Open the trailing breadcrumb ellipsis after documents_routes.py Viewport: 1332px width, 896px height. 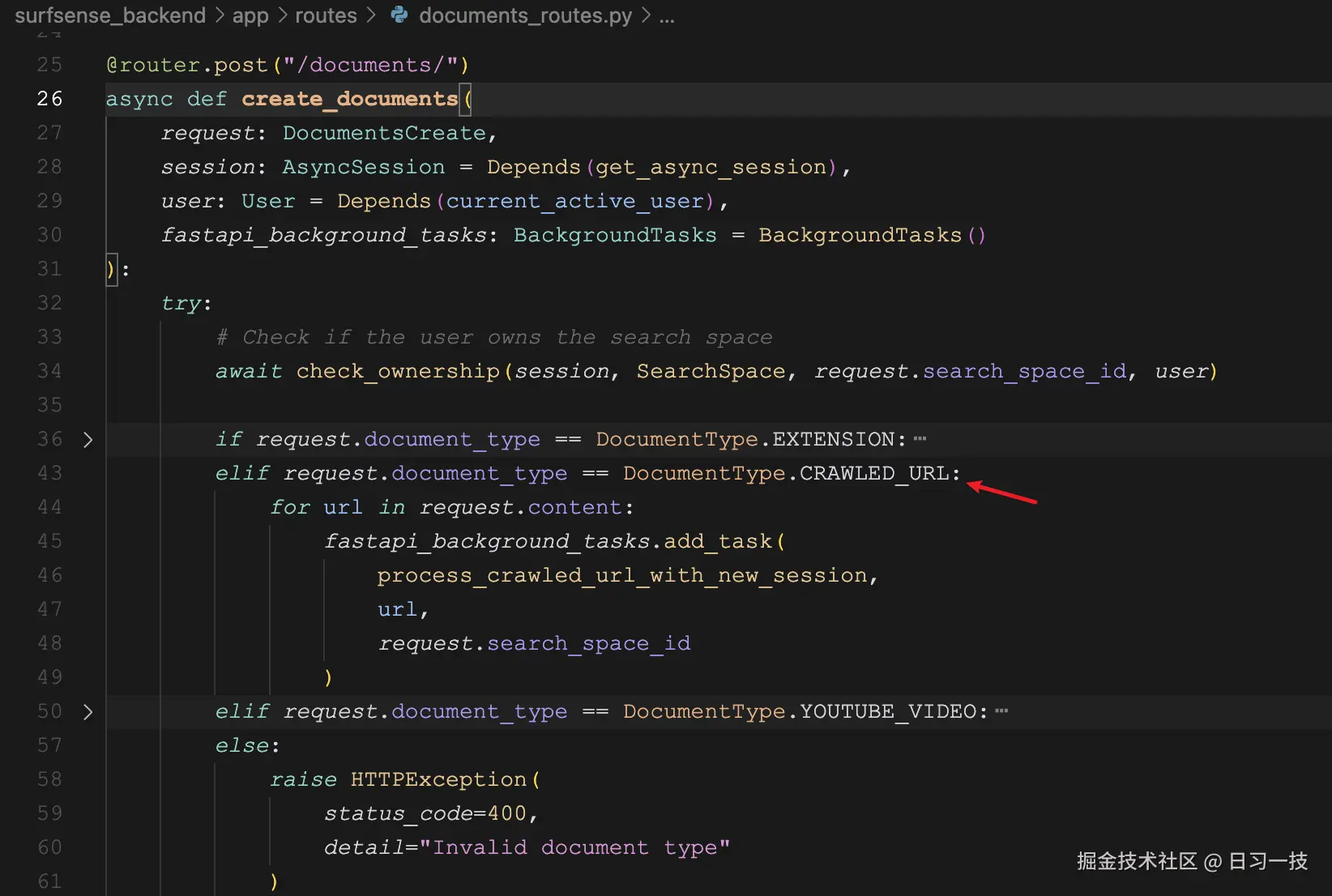[x=666, y=16]
